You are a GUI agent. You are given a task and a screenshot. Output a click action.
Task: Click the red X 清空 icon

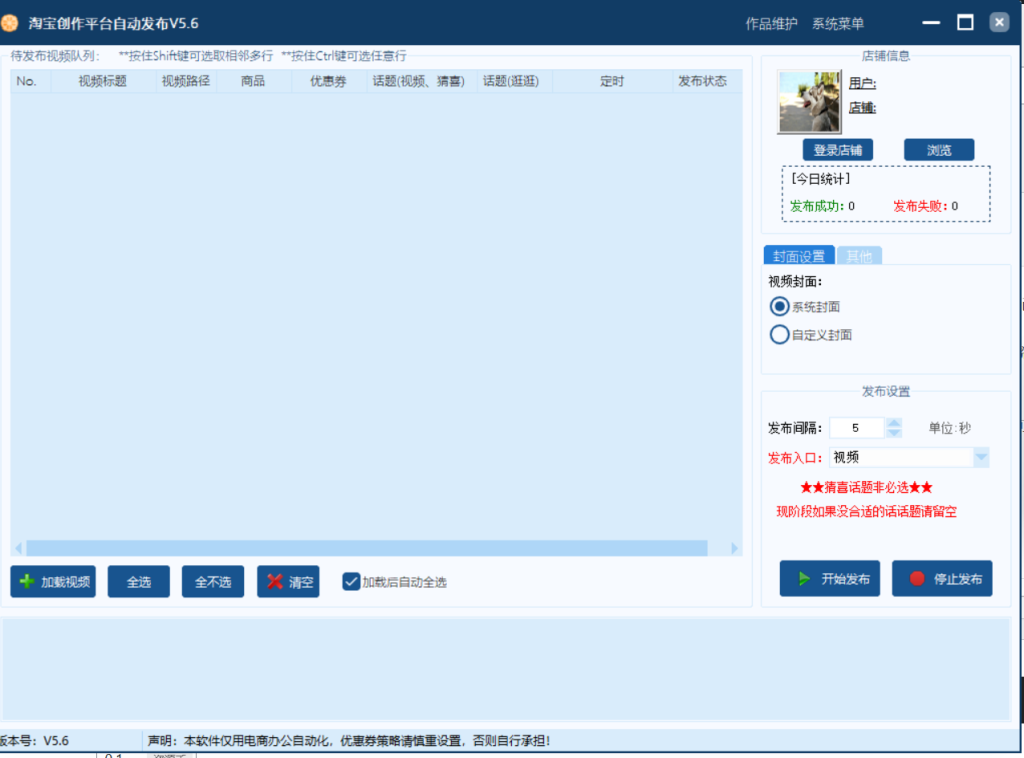(x=275, y=581)
